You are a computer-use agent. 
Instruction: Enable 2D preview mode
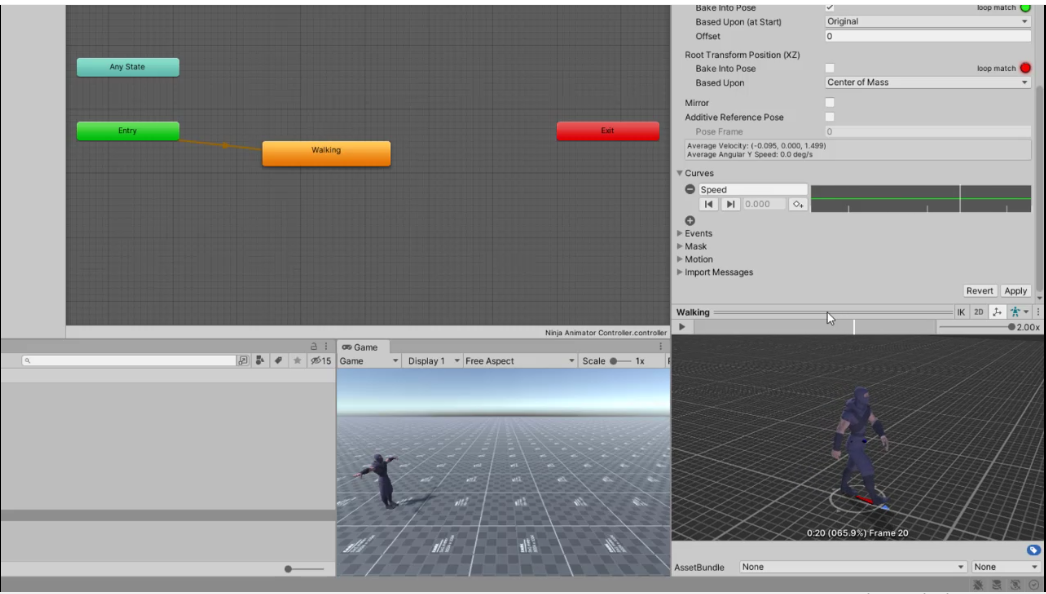(978, 312)
